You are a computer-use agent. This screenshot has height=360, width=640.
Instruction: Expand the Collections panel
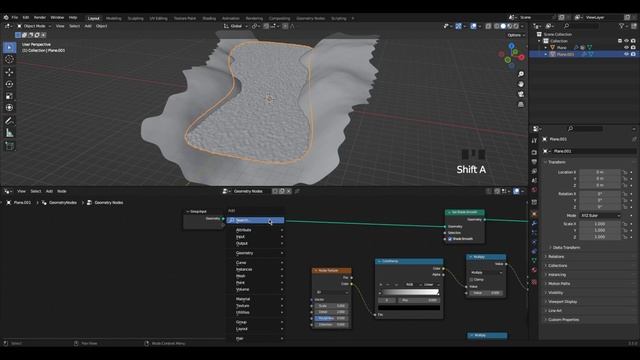[558, 266]
